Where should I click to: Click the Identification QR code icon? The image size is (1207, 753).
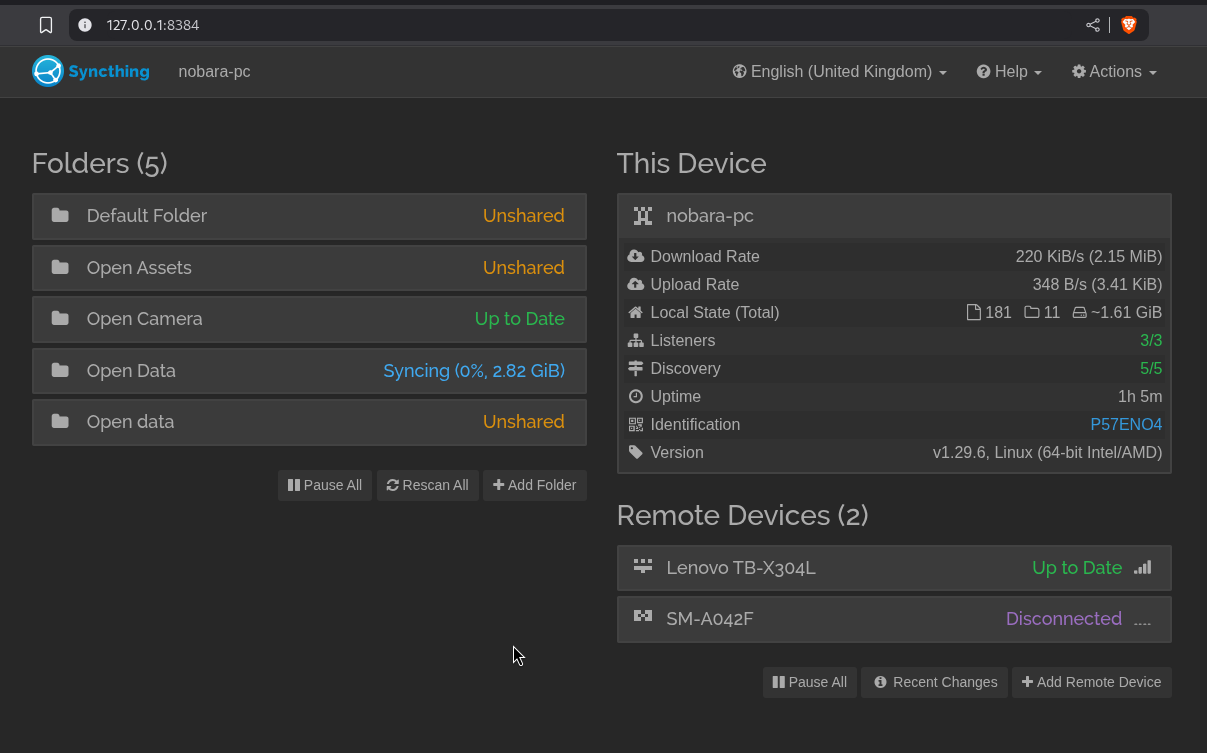tap(636, 424)
